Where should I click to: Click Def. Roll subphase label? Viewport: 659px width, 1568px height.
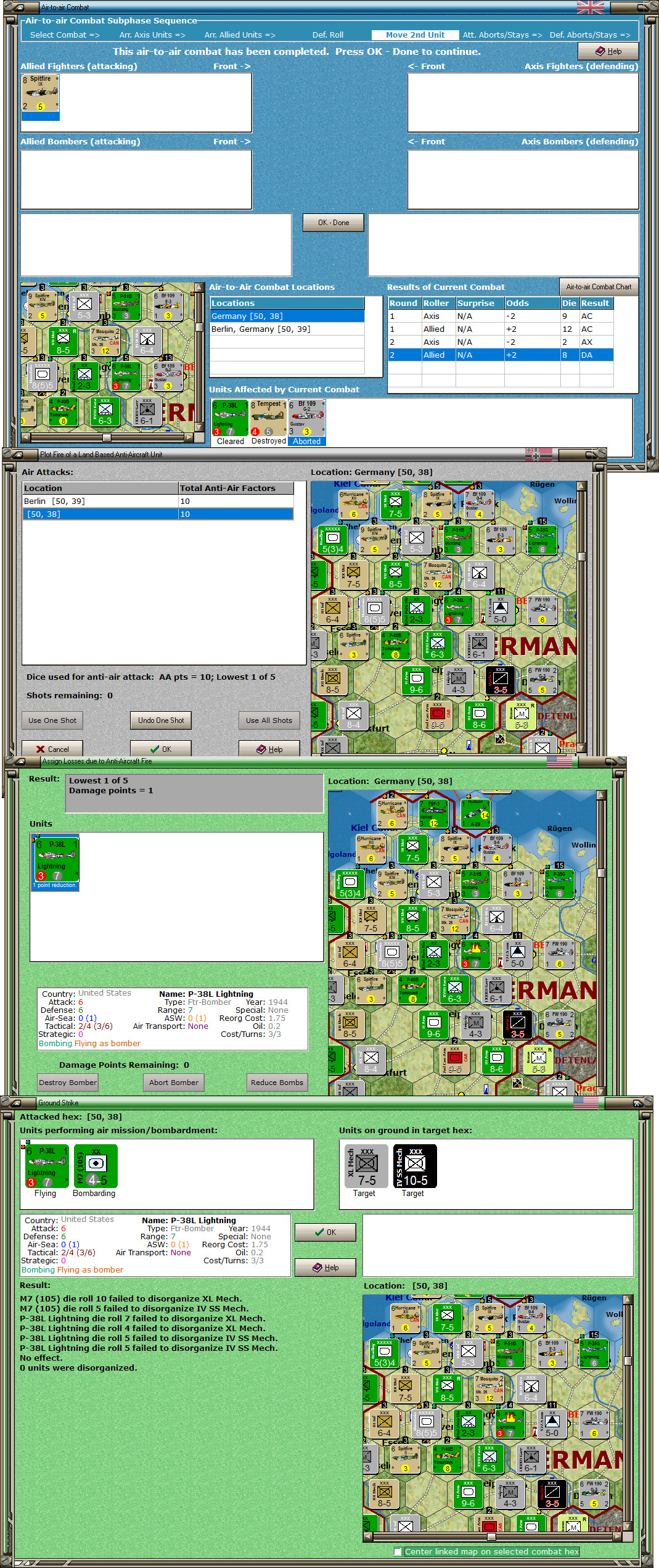(x=327, y=35)
